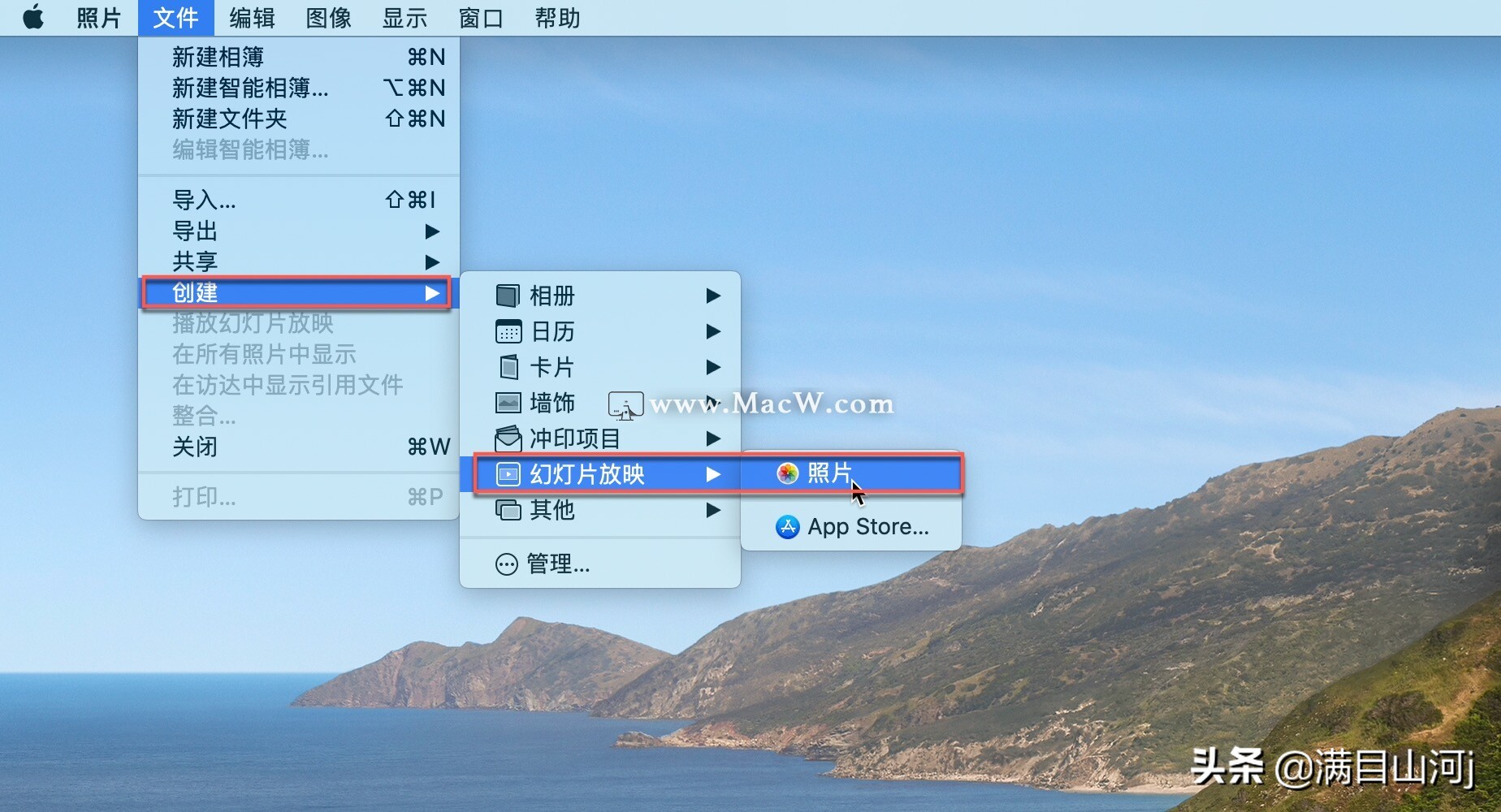Click the Apple logo in the menu bar

tap(33, 17)
